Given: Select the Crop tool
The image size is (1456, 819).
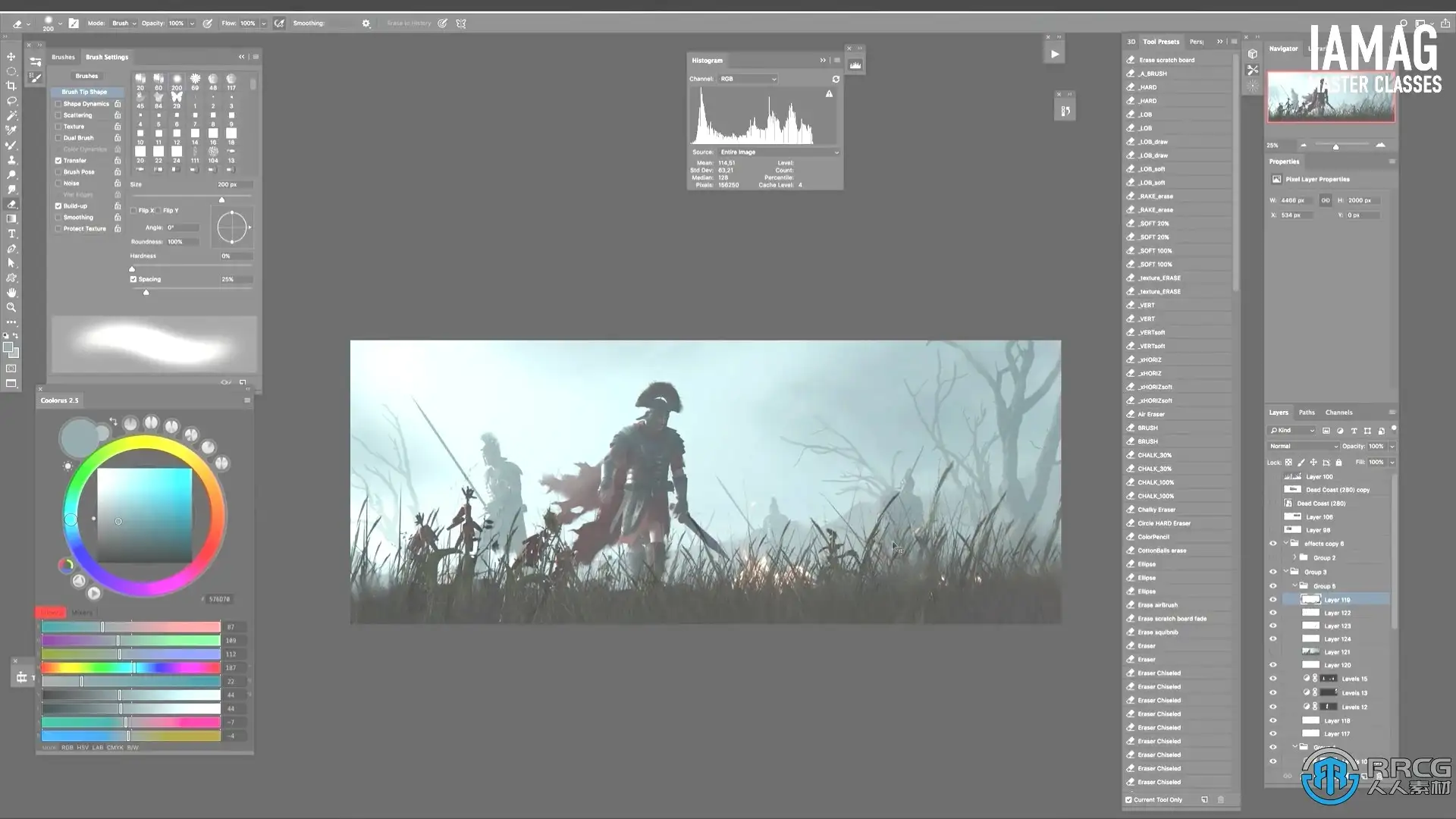Looking at the screenshot, I should [11, 86].
